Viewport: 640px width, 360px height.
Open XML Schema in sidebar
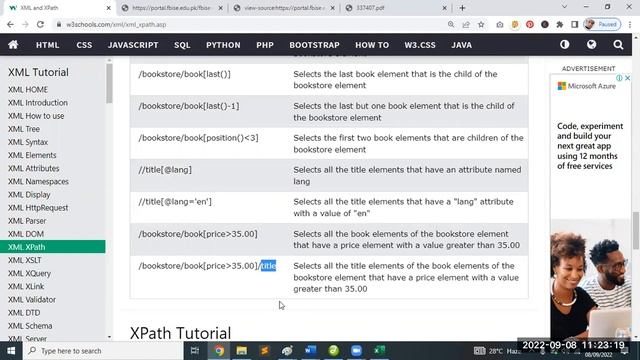[30, 326]
